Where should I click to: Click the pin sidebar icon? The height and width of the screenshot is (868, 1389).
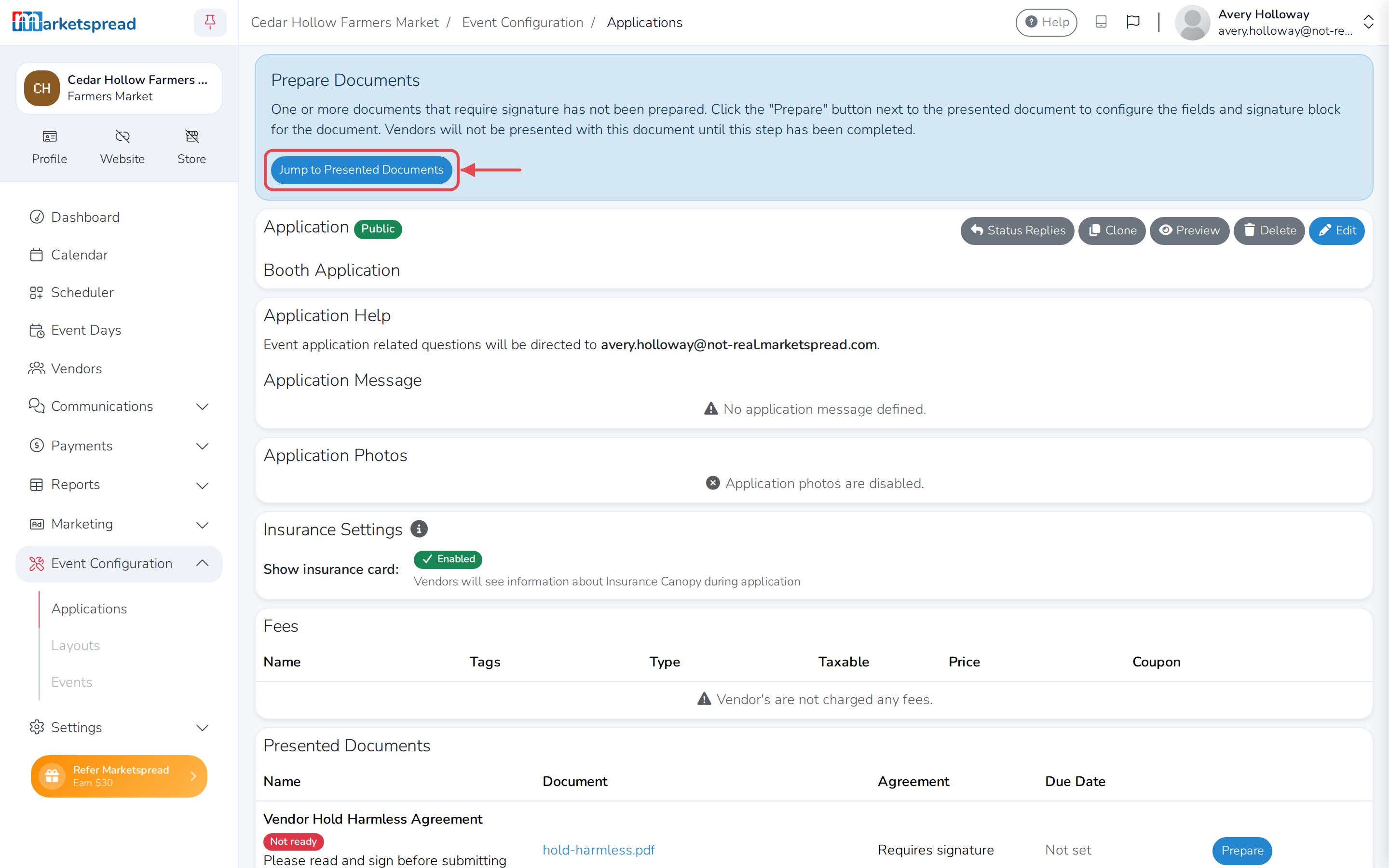[210, 22]
